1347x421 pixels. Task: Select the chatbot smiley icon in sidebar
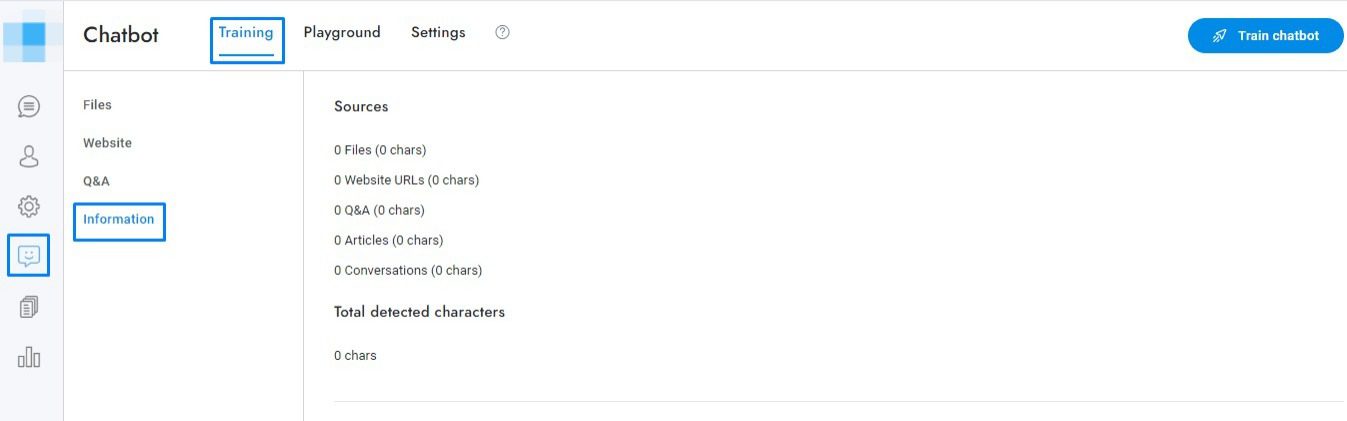[x=29, y=256]
